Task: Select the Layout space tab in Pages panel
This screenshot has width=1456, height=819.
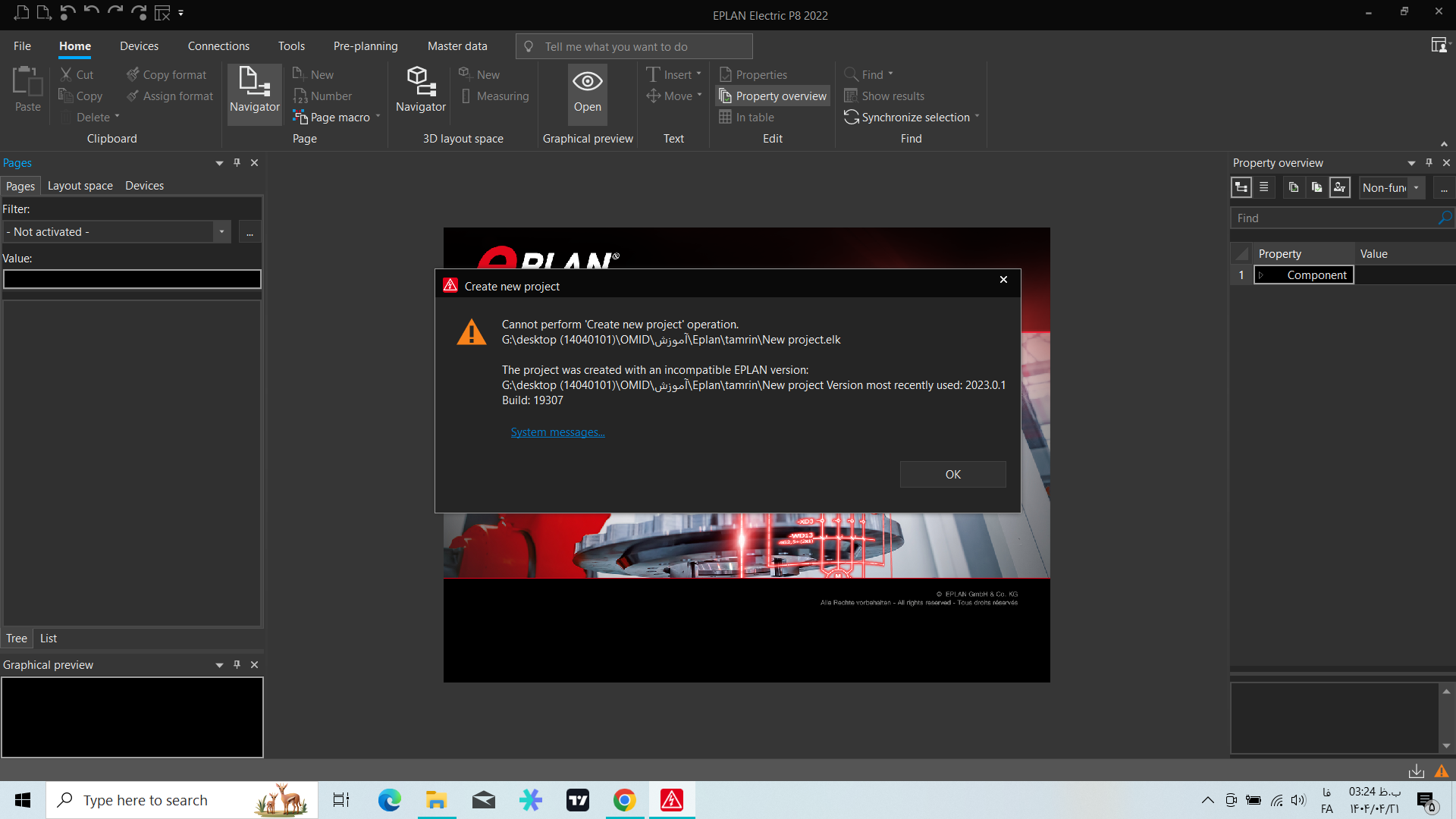Action: [x=80, y=186]
